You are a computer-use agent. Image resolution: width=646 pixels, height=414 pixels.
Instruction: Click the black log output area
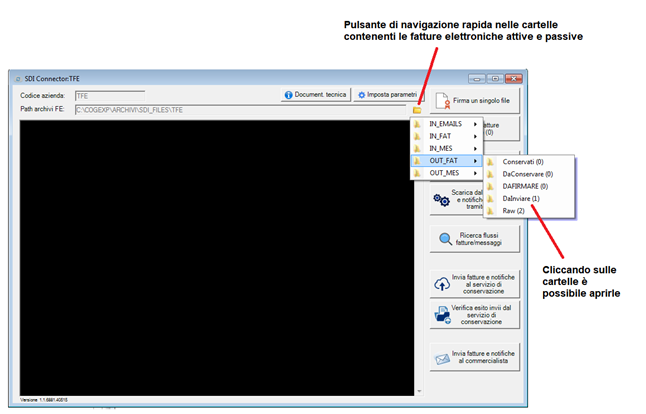(x=217, y=258)
